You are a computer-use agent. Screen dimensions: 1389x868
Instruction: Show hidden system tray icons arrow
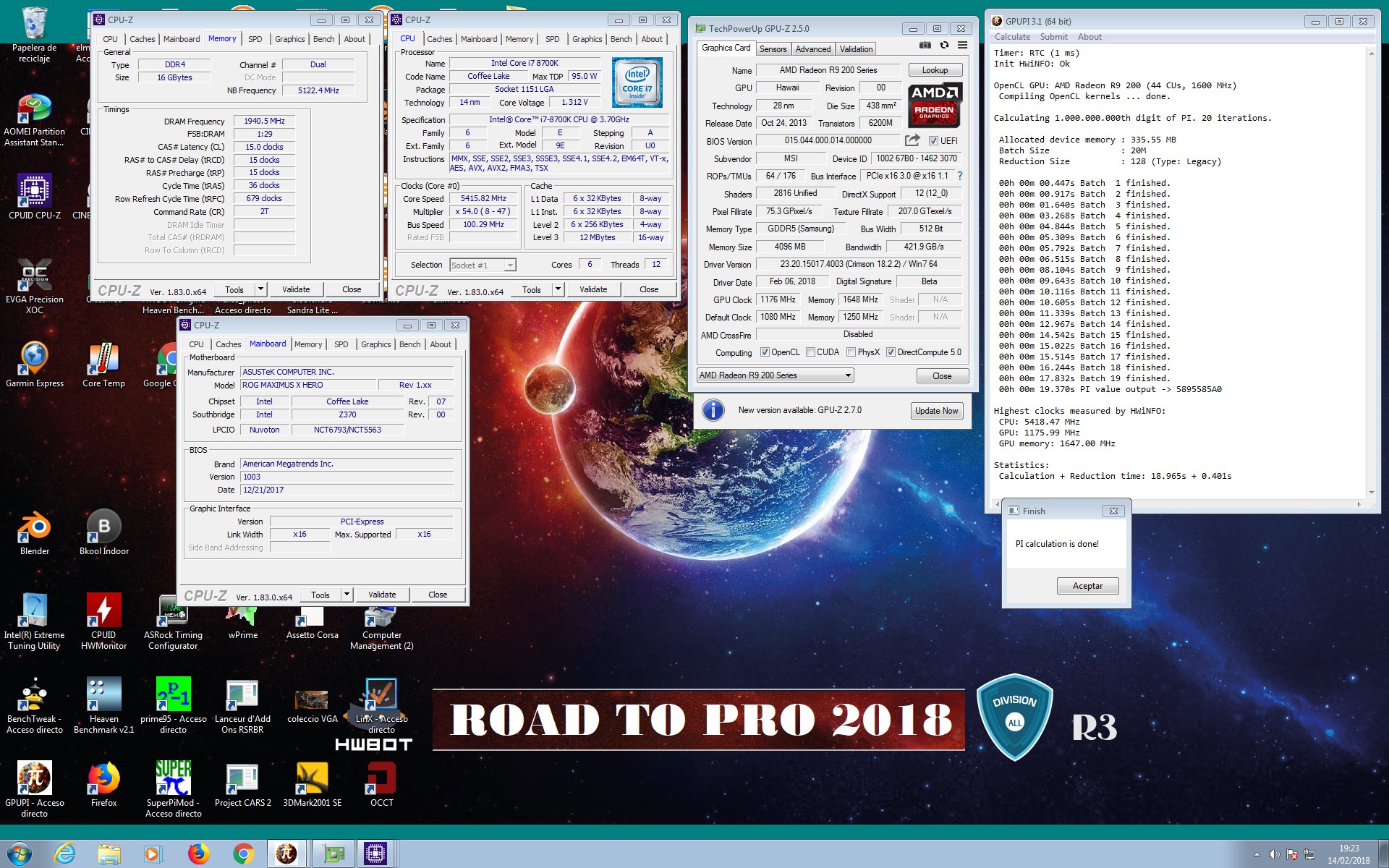pyautogui.click(x=1256, y=854)
